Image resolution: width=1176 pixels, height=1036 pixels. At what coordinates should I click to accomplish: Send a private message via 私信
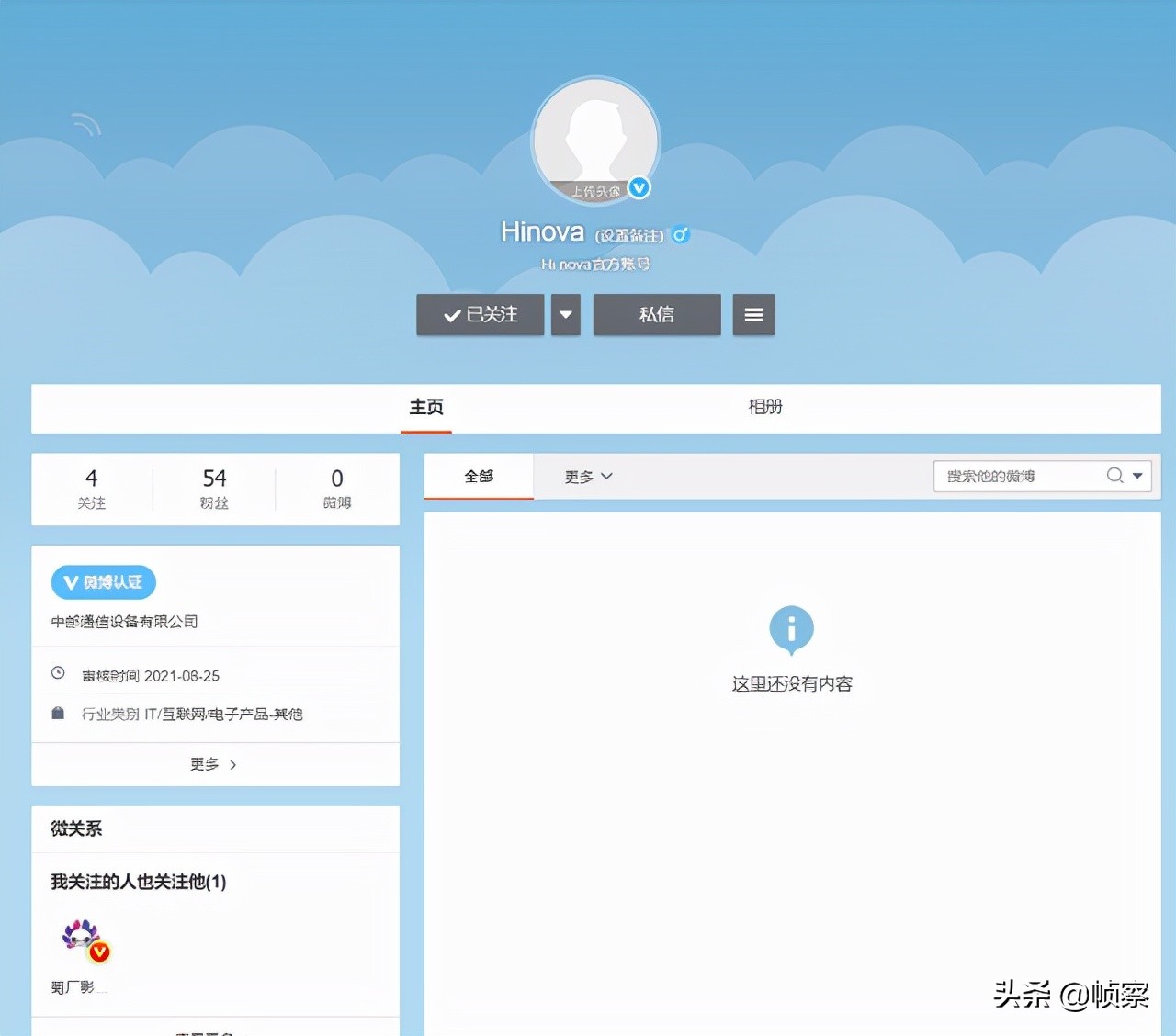[x=657, y=314]
